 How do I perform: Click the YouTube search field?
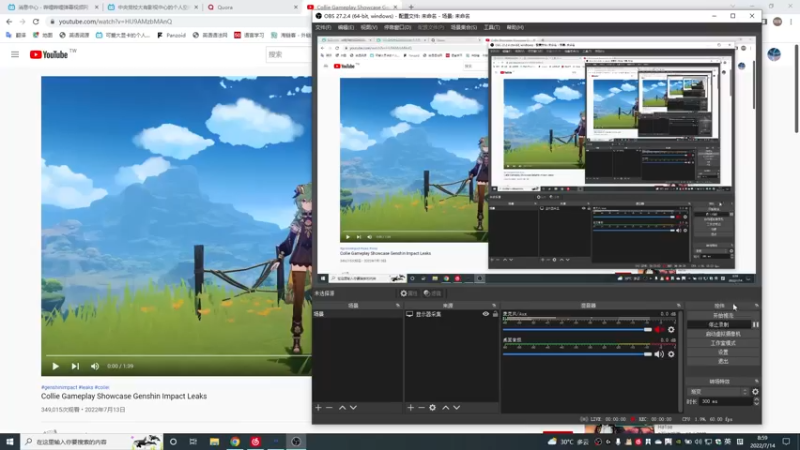pos(289,55)
